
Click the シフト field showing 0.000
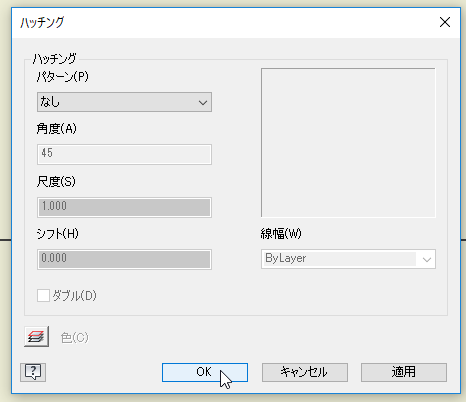coord(124,259)
